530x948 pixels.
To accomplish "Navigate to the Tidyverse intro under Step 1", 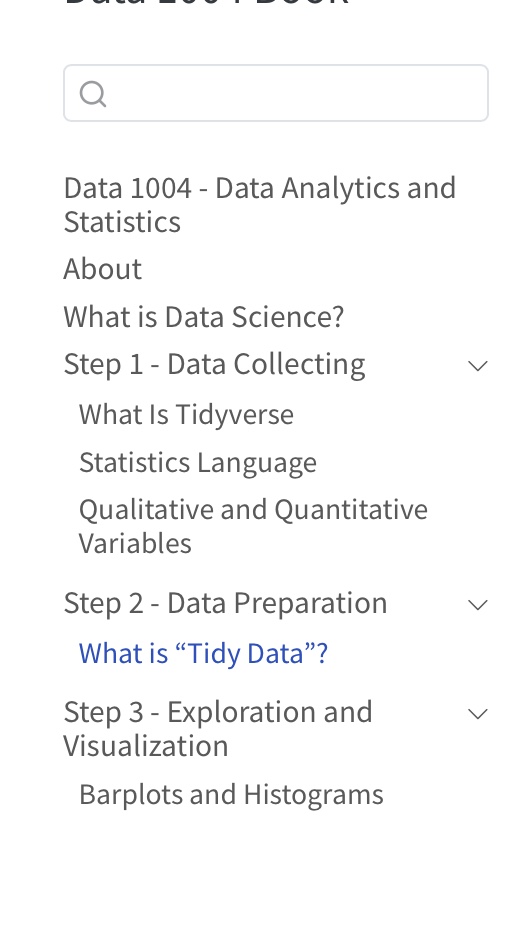I will (x=186, y=415).
